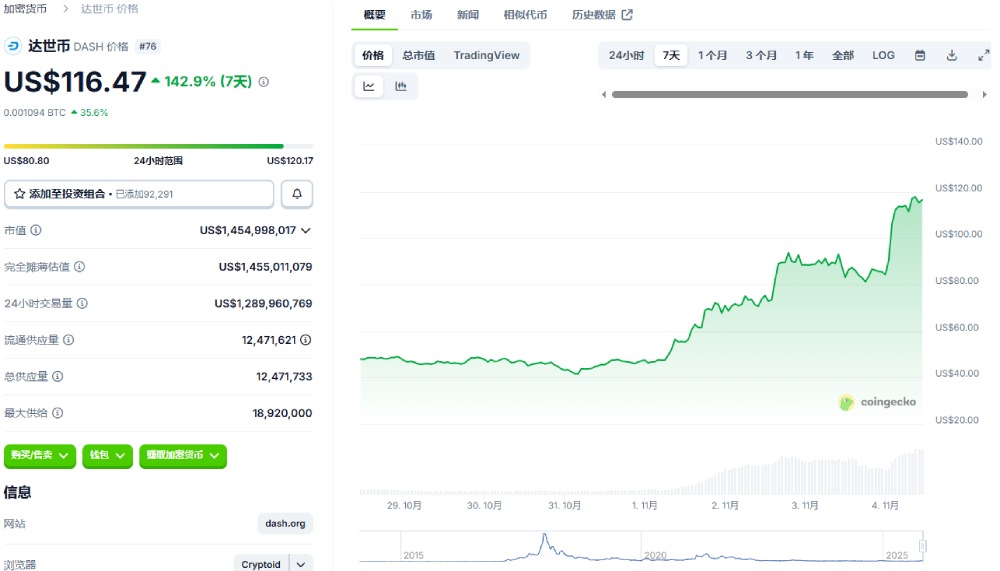
Task: Open the calendar date range picker
Action: (920, 56)
